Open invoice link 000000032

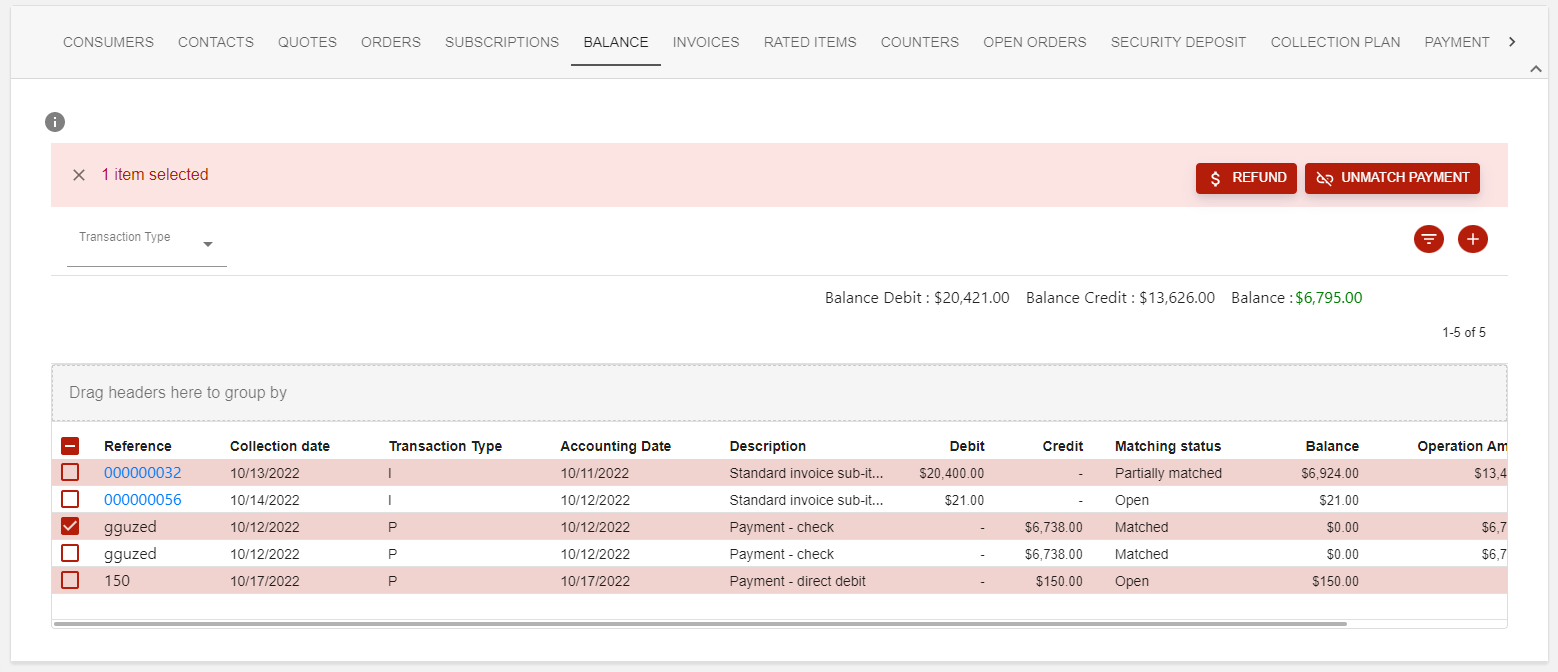tap(143, 473)
